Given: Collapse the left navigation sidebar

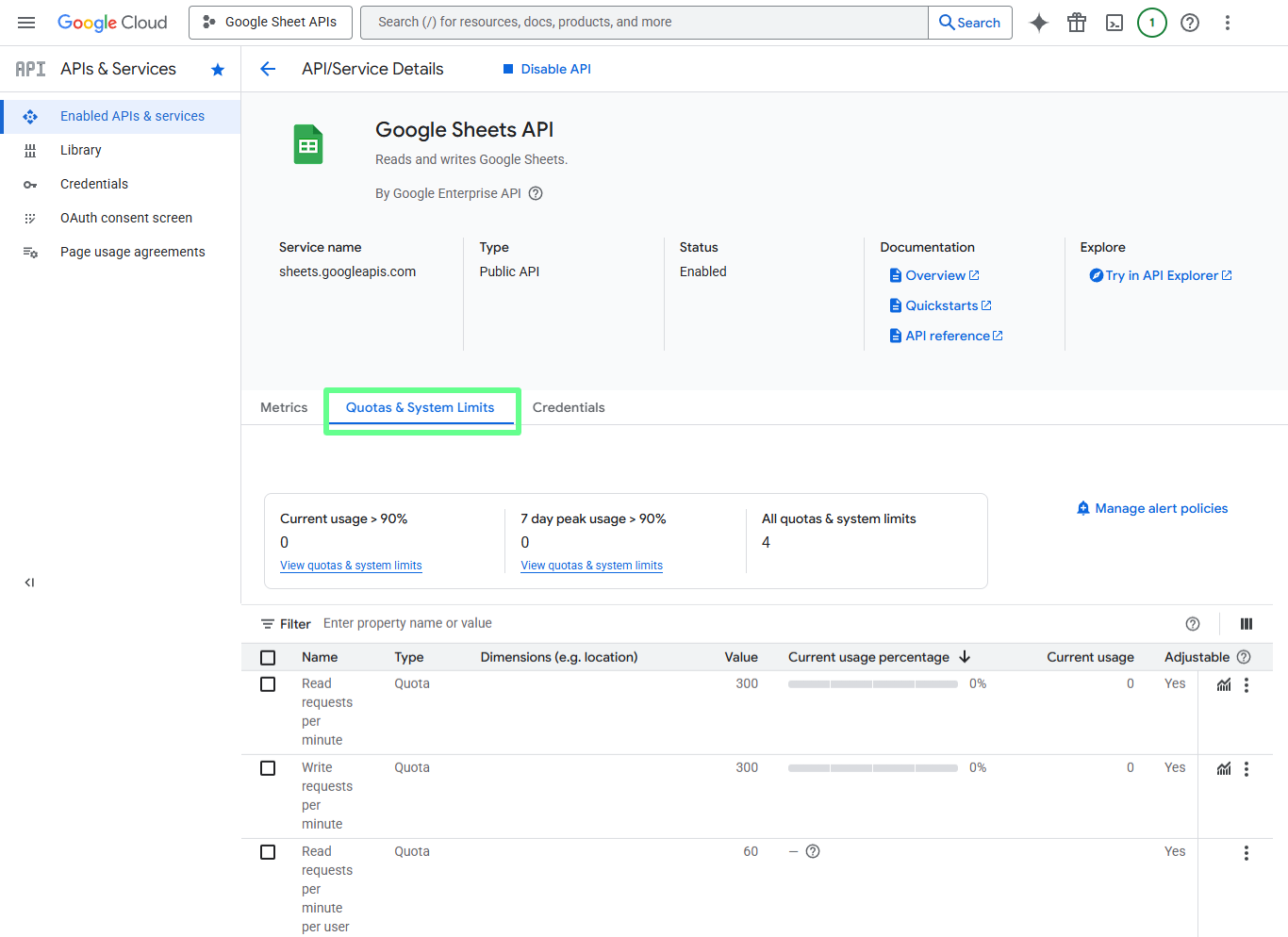Looking at the screenshot, I should click(x=29, y=582).
